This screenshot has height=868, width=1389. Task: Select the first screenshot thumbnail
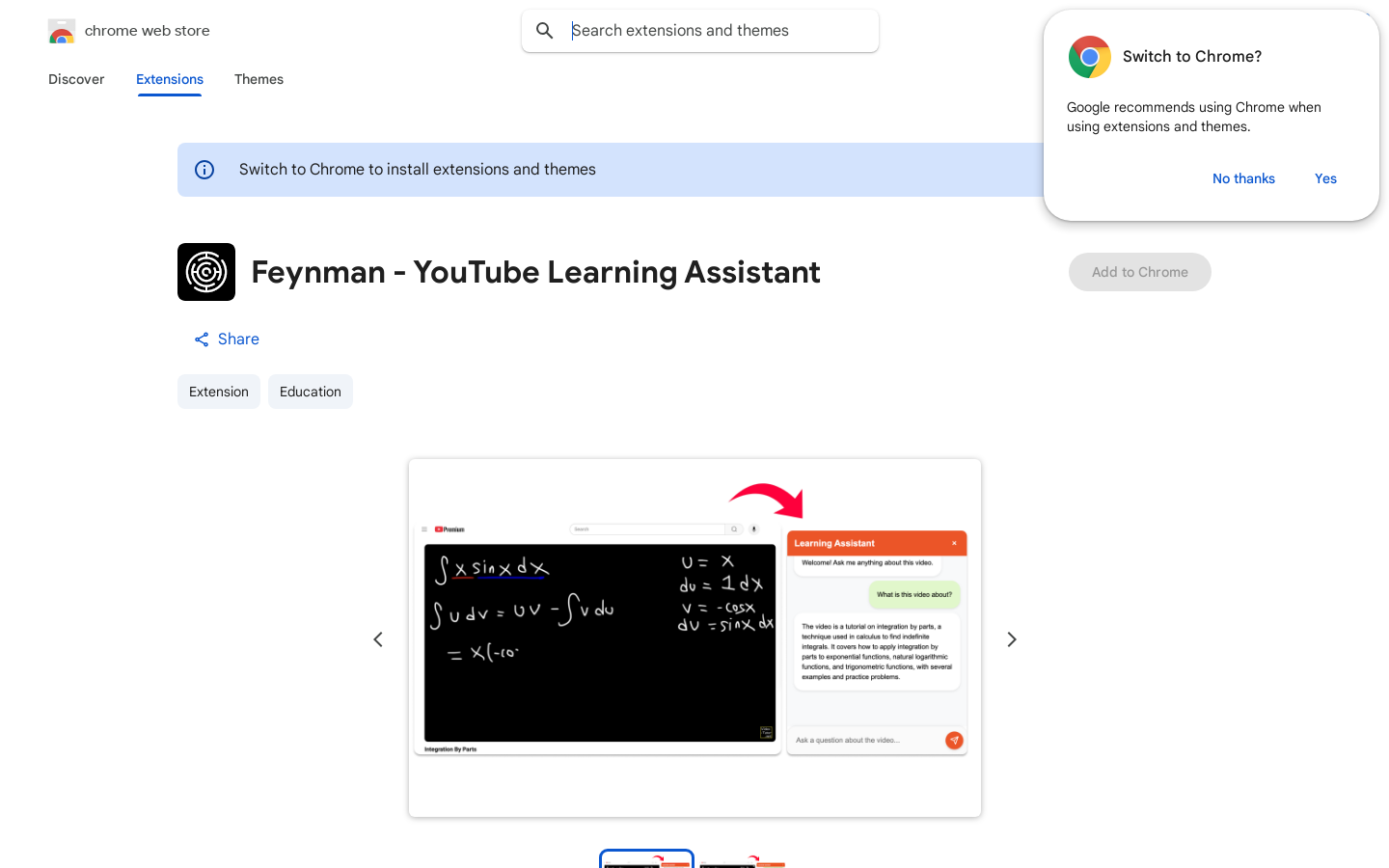[646, 859]
